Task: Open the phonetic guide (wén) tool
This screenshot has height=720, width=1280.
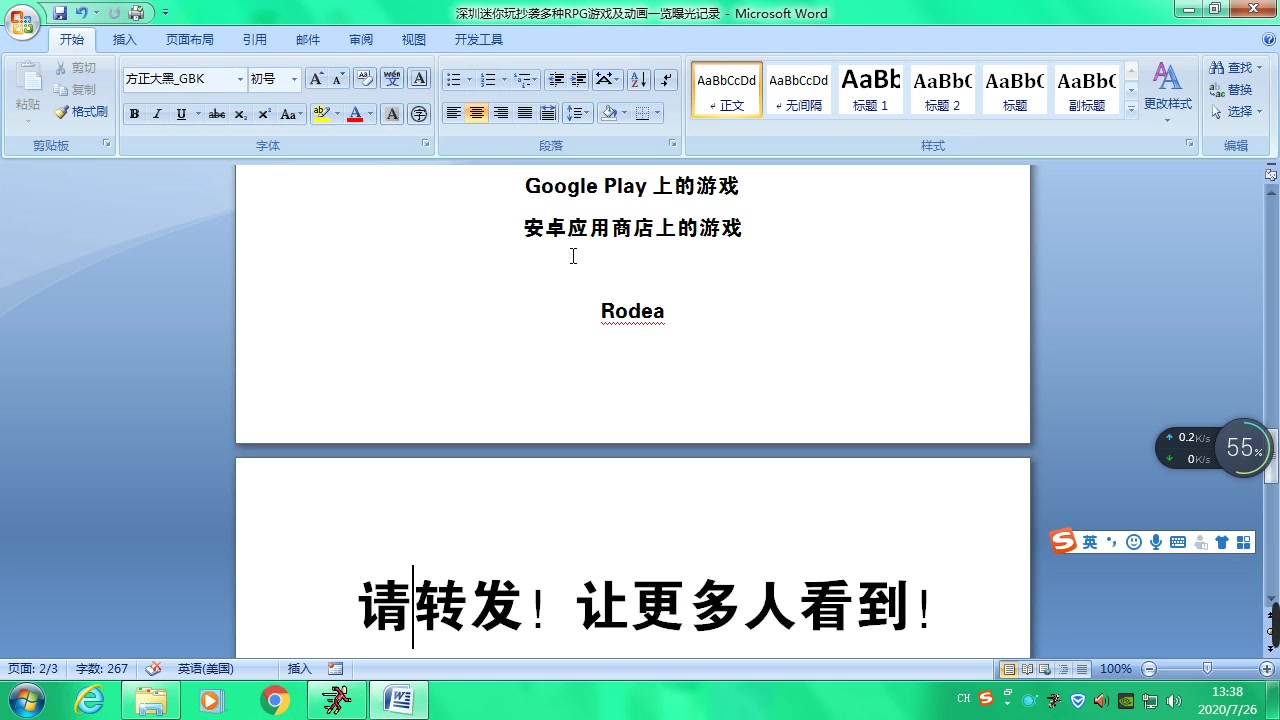Action: 392,79
